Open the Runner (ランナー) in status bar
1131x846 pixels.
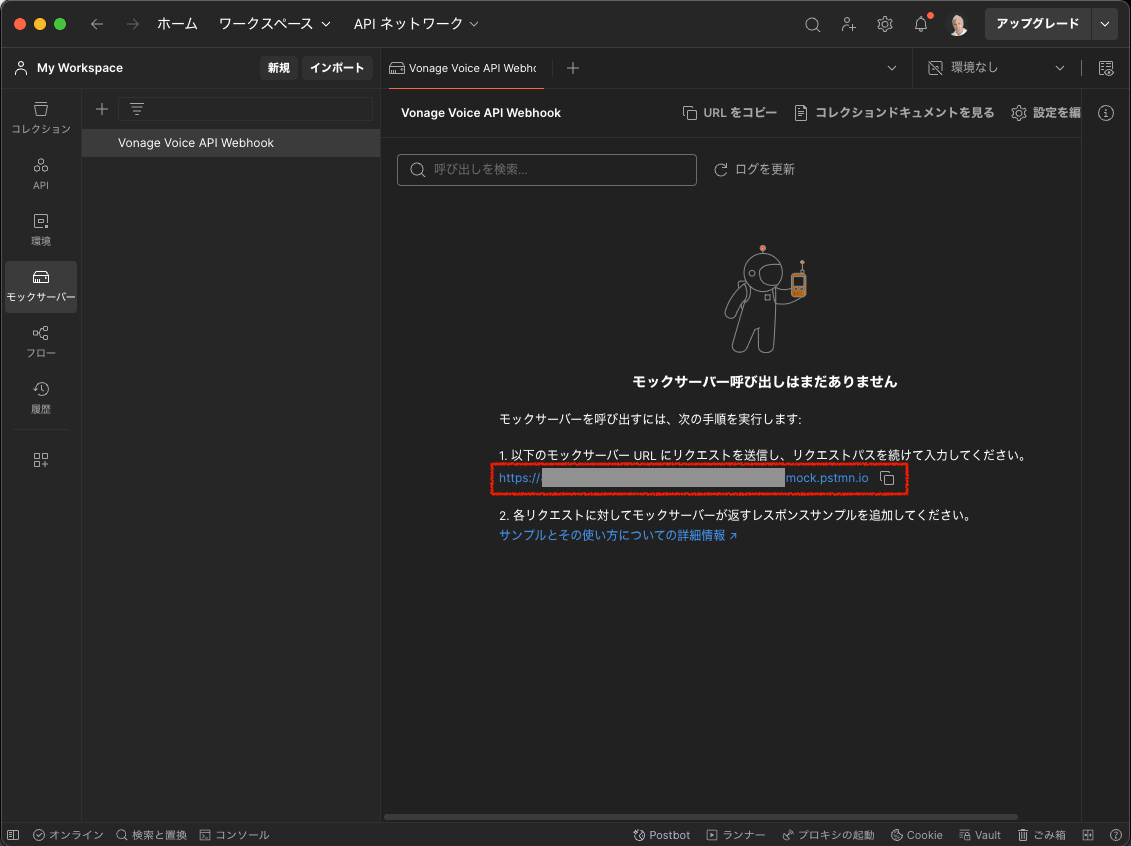coord(736,835)
